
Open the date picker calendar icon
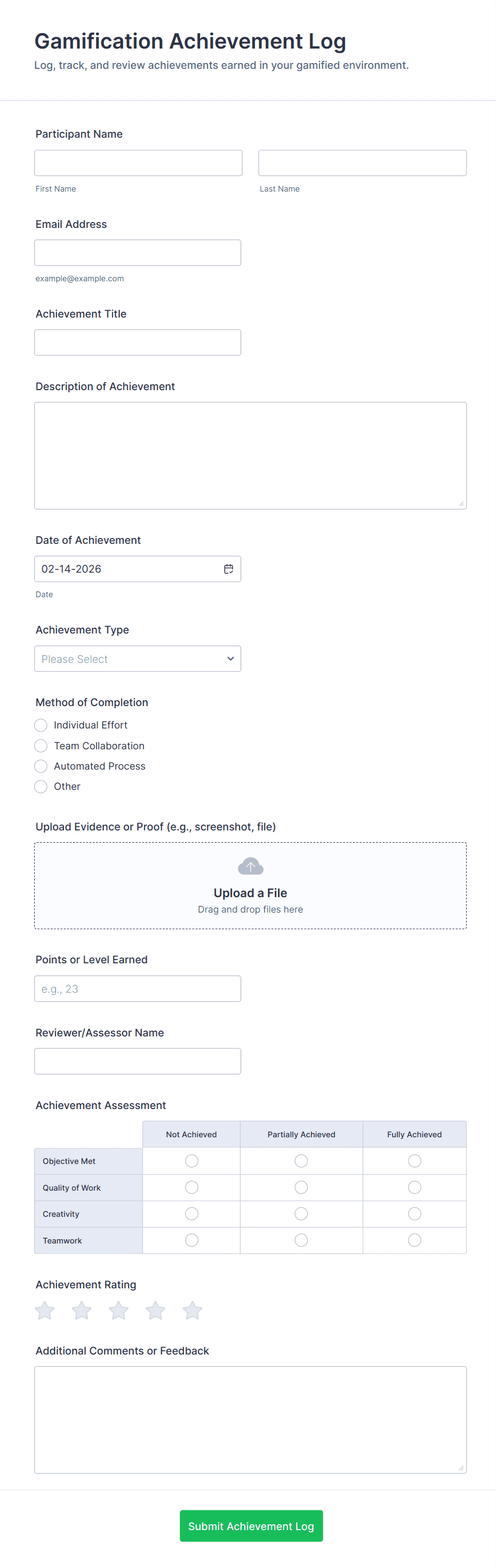[228, 568]
